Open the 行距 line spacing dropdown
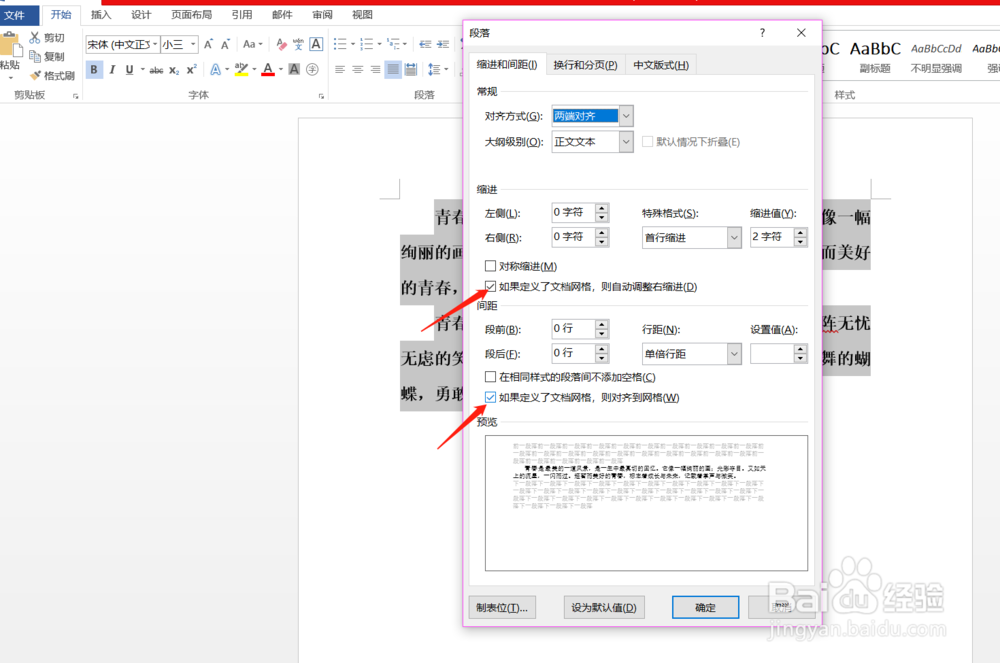 [733, 353]
